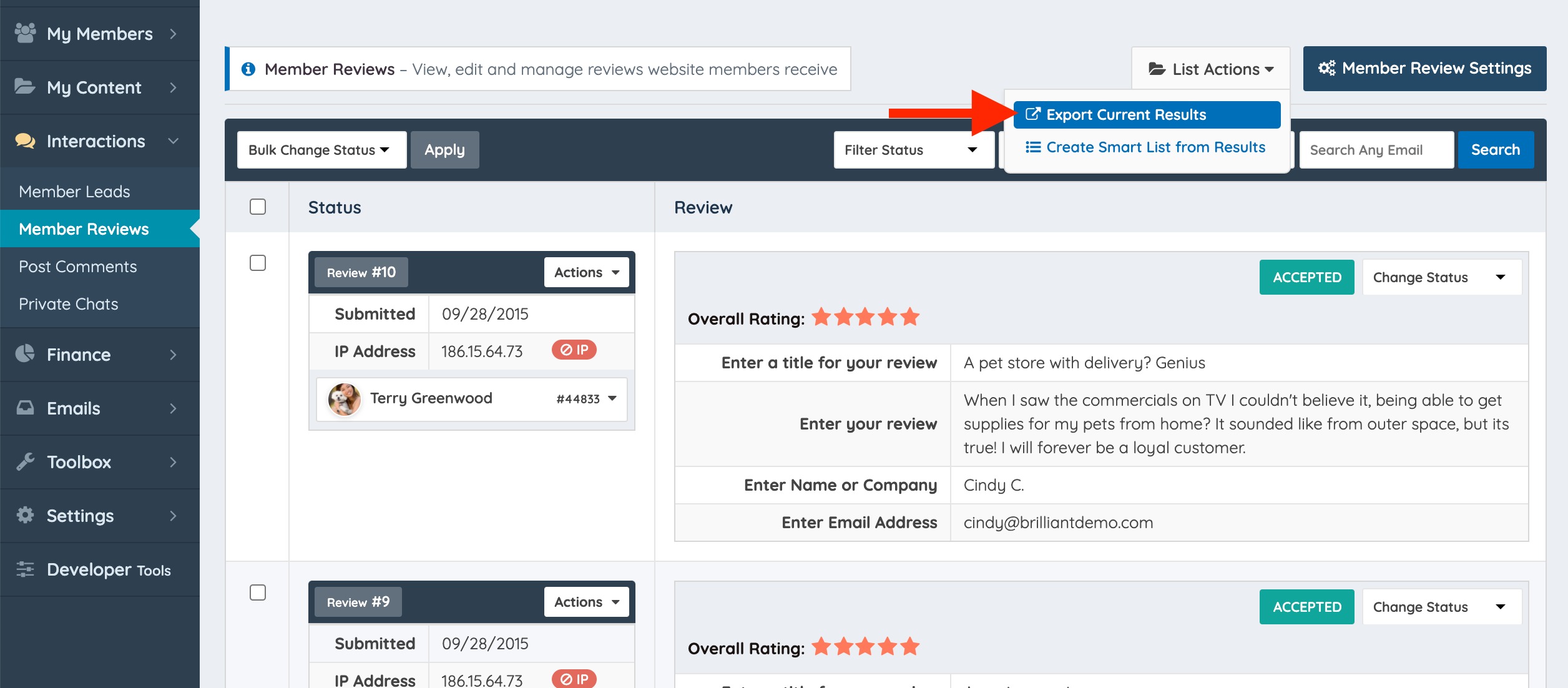Open Member Review Settings
Image resolution: width=1568 pixels, height=688 pixels.
click(1424, 69)
